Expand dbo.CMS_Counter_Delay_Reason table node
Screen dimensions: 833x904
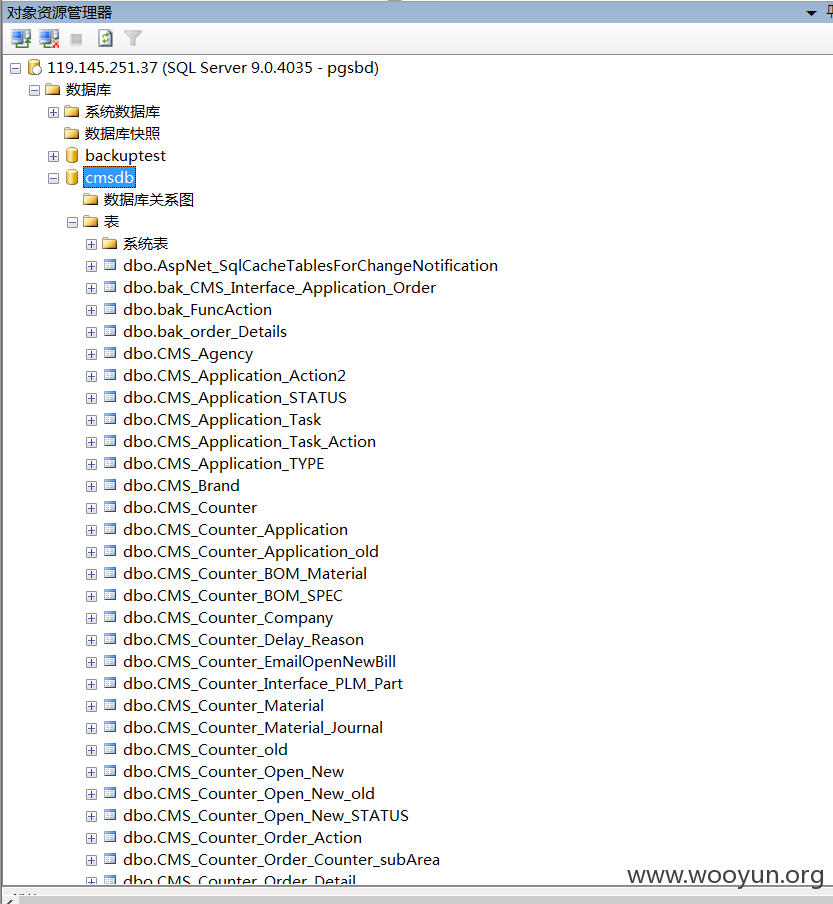(x=92, y=641)
